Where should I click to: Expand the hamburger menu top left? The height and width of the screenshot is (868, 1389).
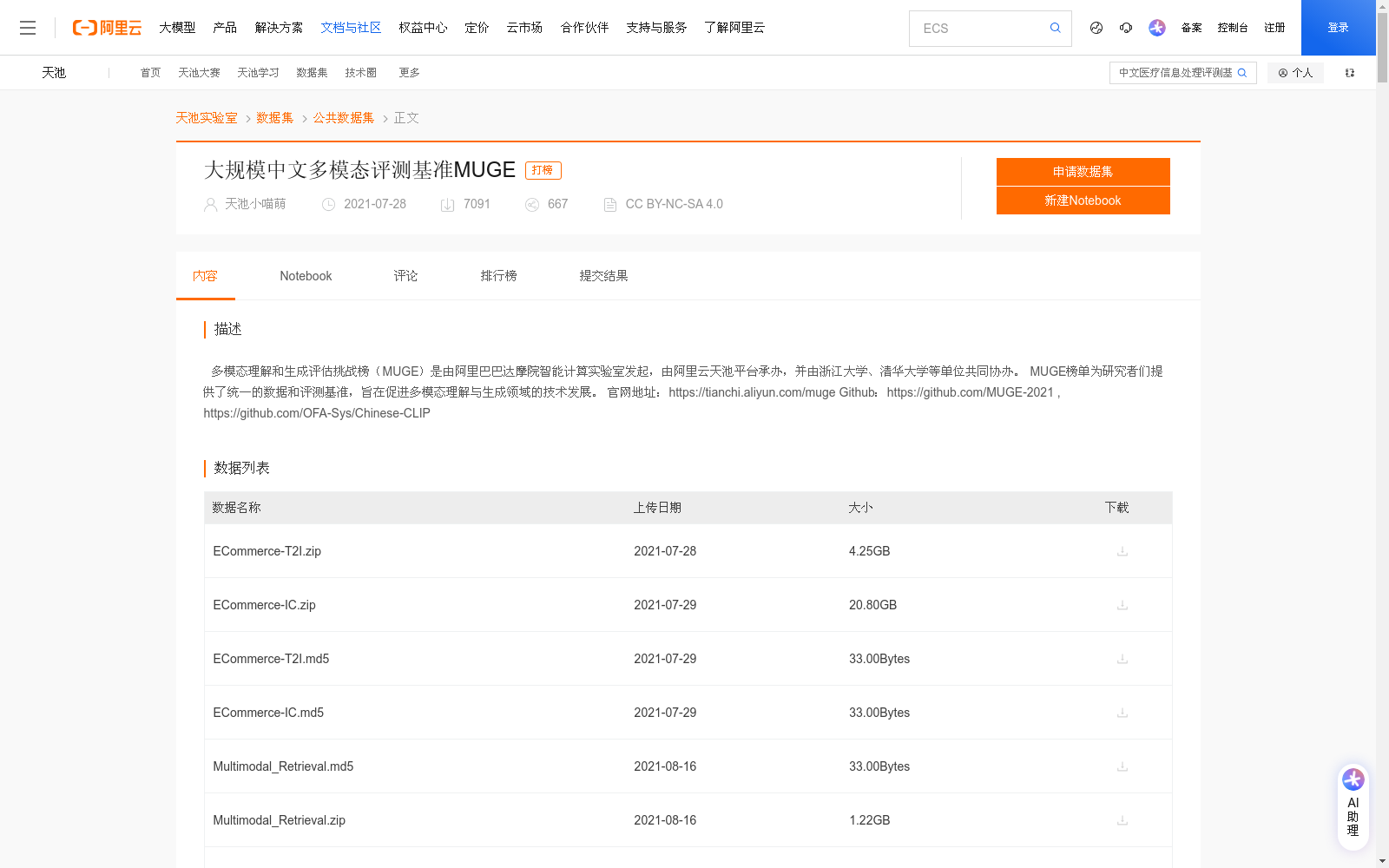pos(28,27)
